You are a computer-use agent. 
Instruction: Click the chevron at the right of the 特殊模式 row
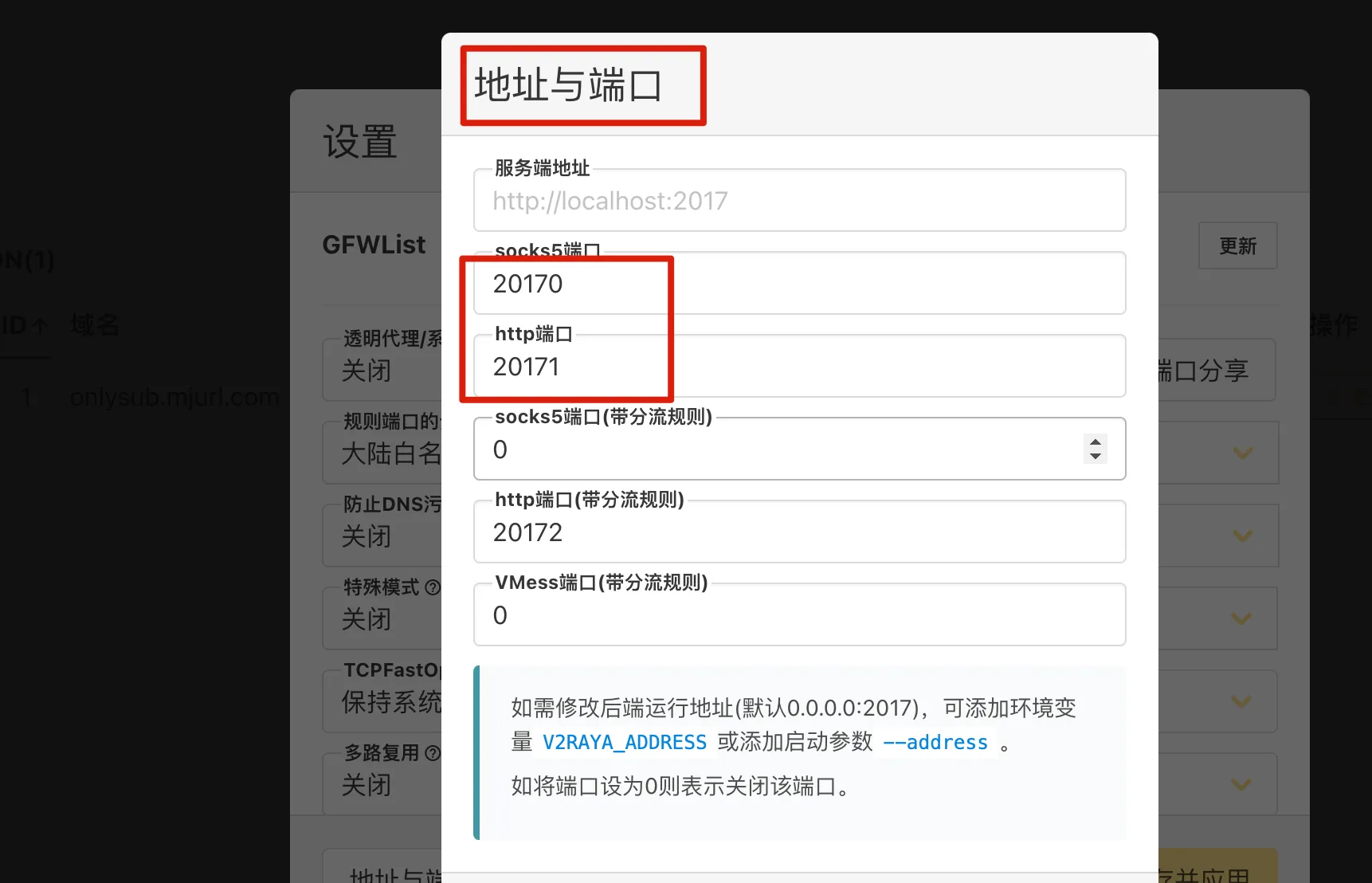click(x=1241, y=618)
